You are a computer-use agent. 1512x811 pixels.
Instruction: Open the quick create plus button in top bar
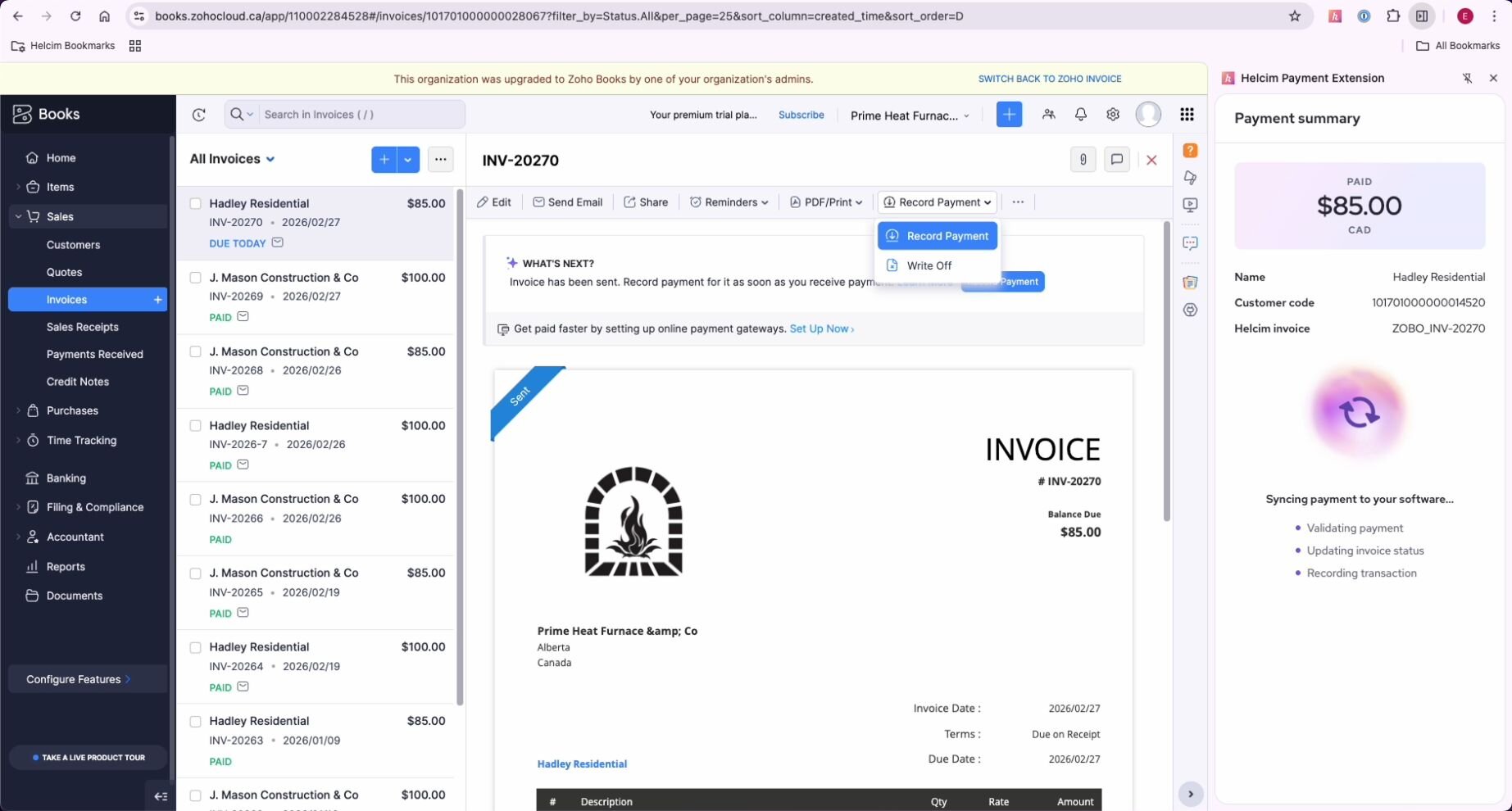tap(1009, 115)
